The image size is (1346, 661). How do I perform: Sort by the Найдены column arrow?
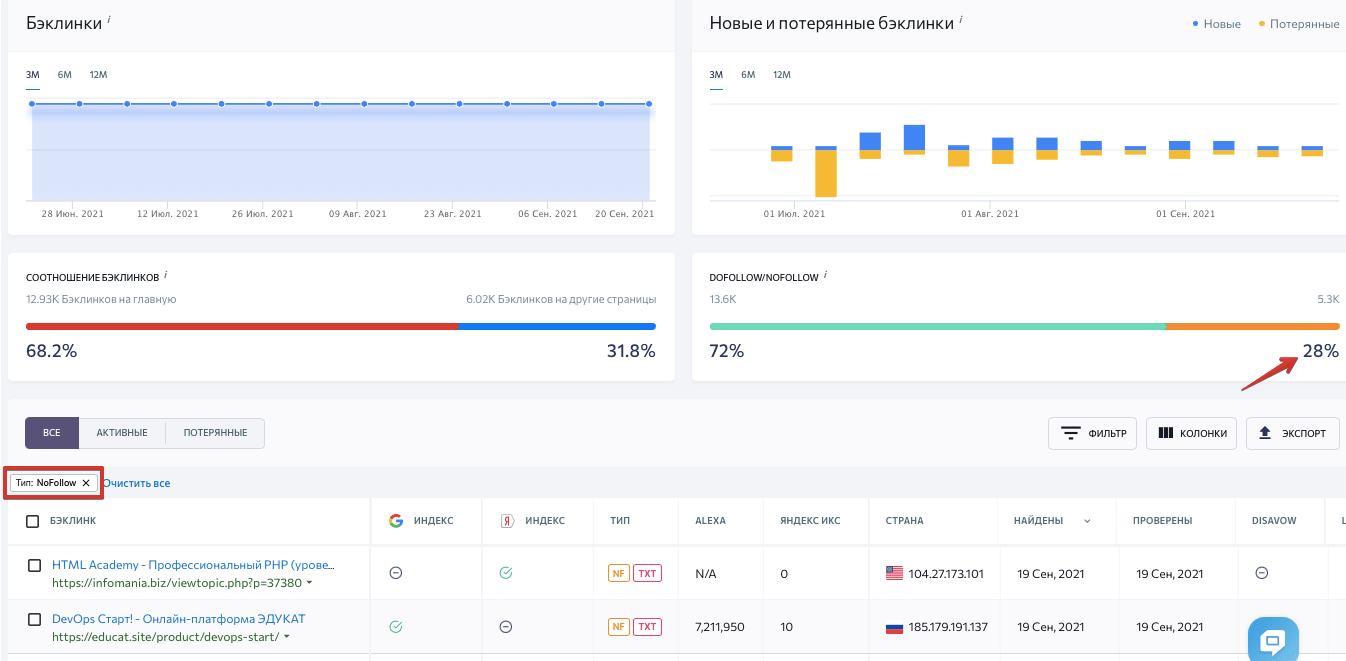pos(1087,521)
